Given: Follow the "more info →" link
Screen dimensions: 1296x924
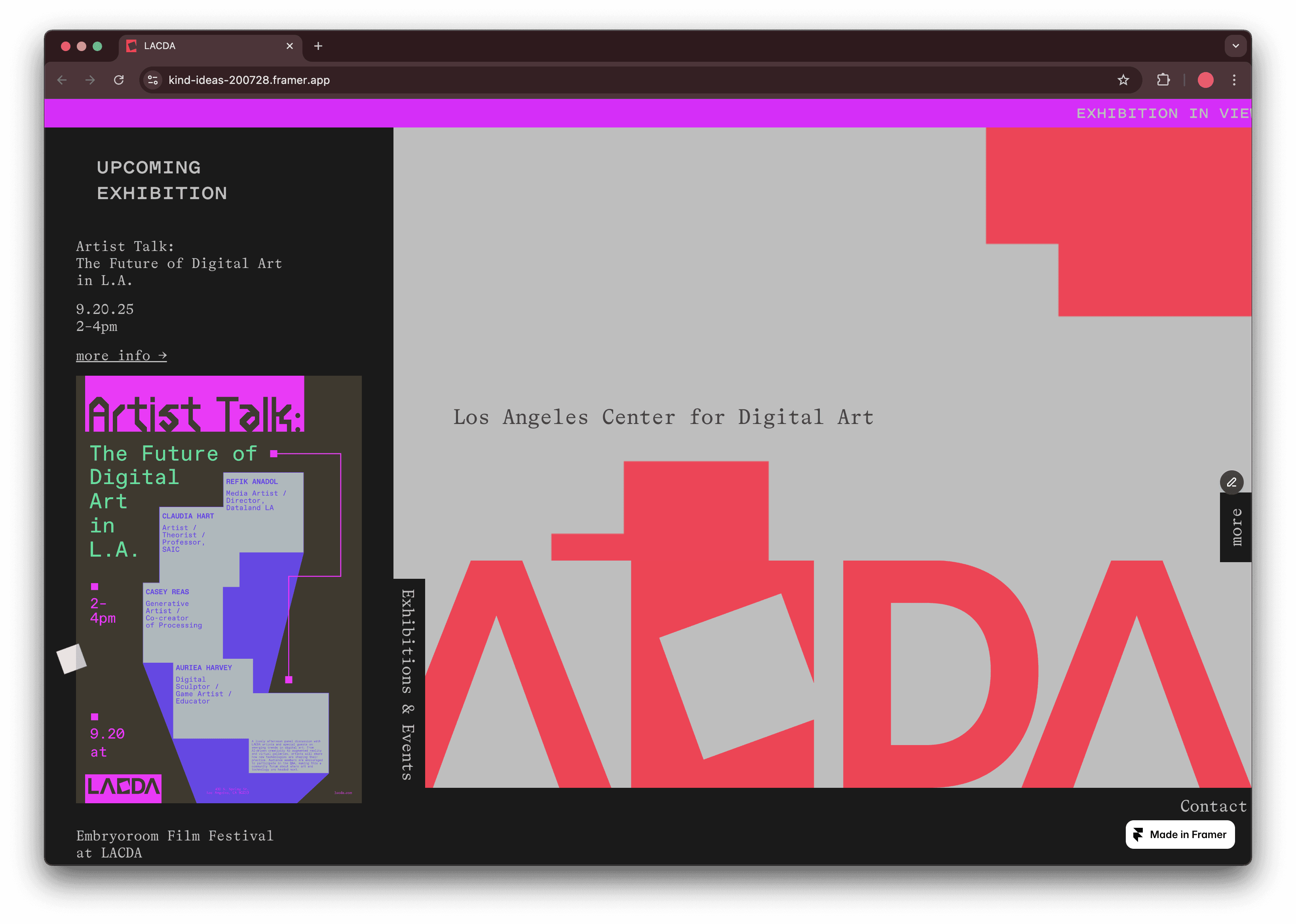Looking at the screenshot, I should click(121, 356).
